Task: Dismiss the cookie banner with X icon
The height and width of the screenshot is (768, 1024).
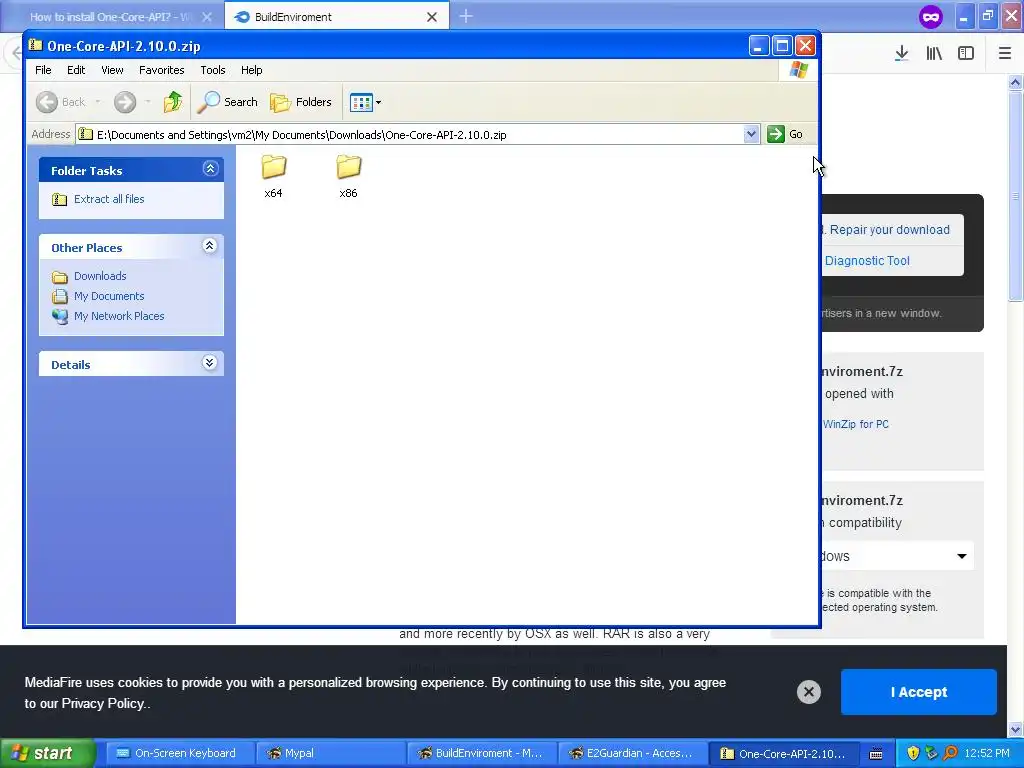Action: 808,692
